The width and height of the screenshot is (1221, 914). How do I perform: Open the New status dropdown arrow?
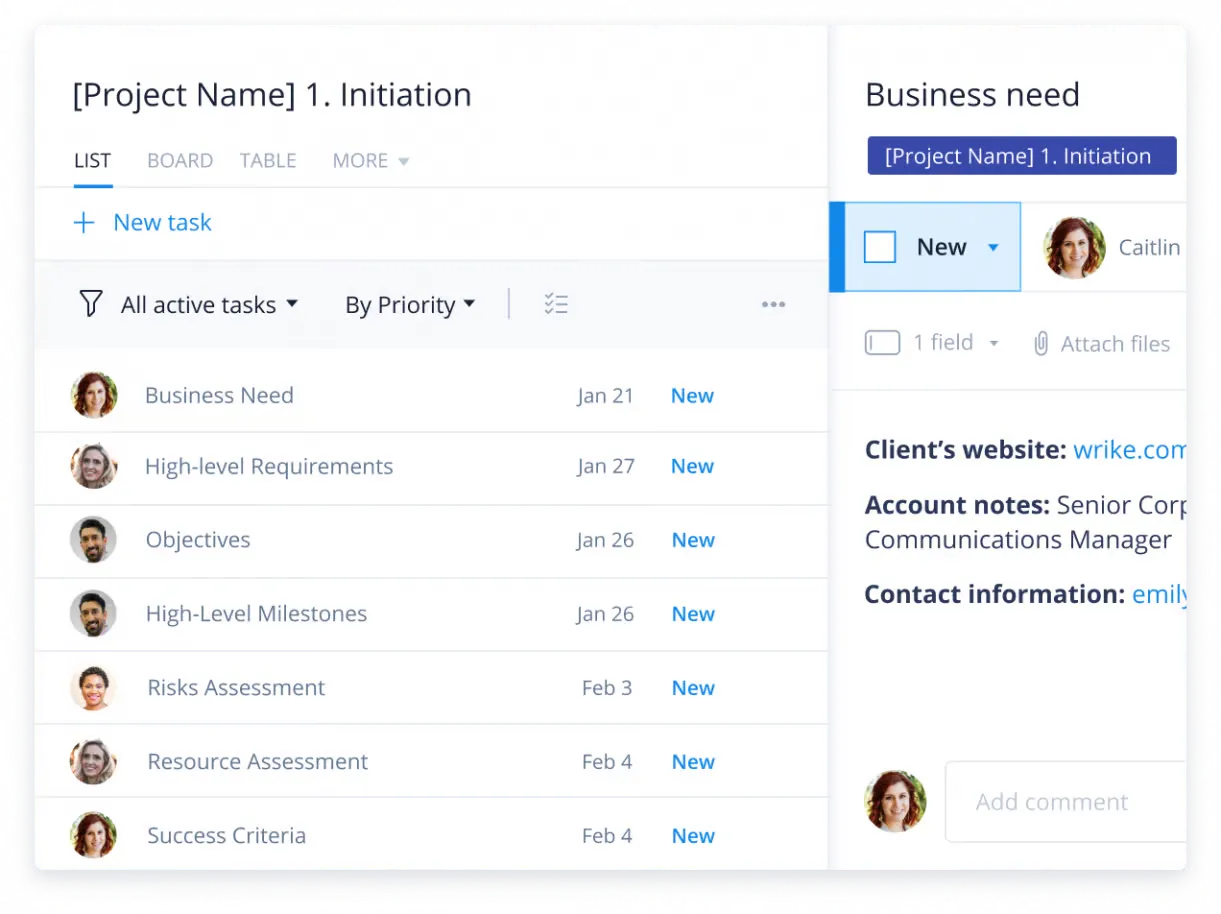(993, 247)
